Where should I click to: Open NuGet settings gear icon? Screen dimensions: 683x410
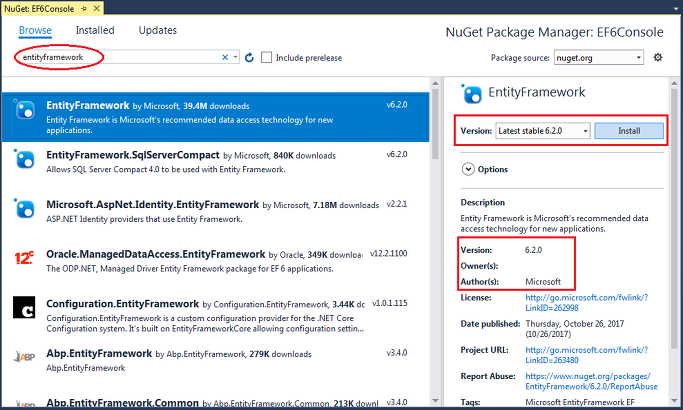[x=658, y=57]
